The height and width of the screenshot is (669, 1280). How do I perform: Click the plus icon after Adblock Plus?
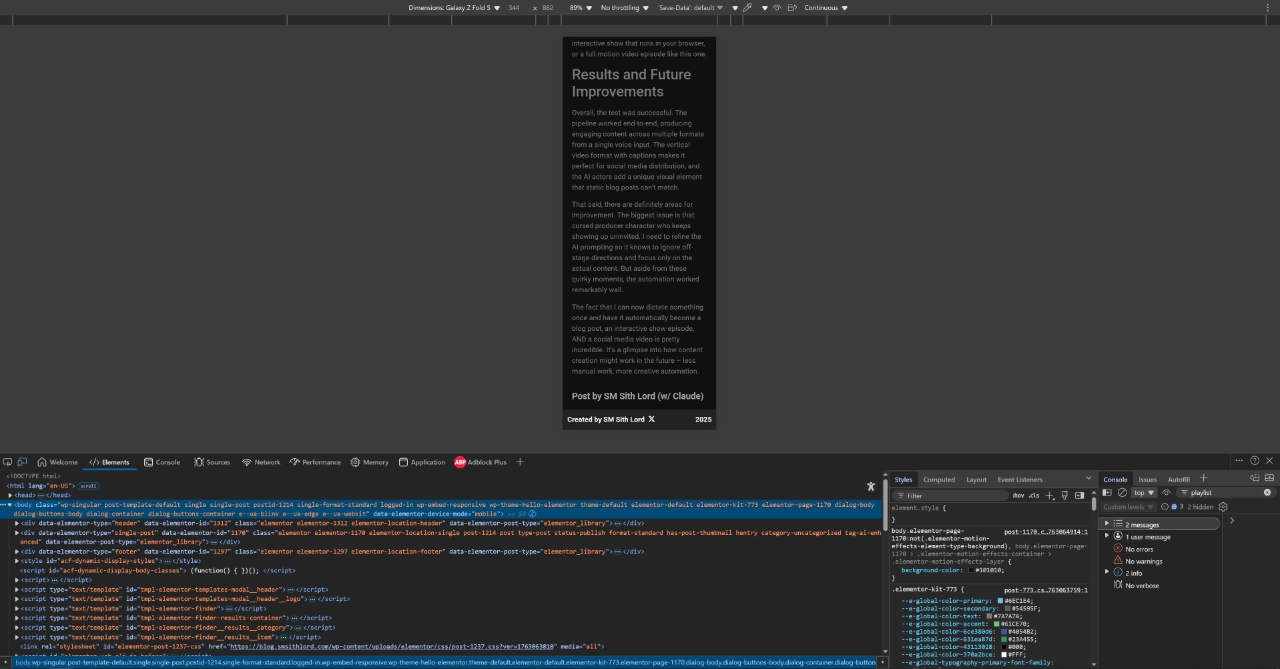[520, 462]
